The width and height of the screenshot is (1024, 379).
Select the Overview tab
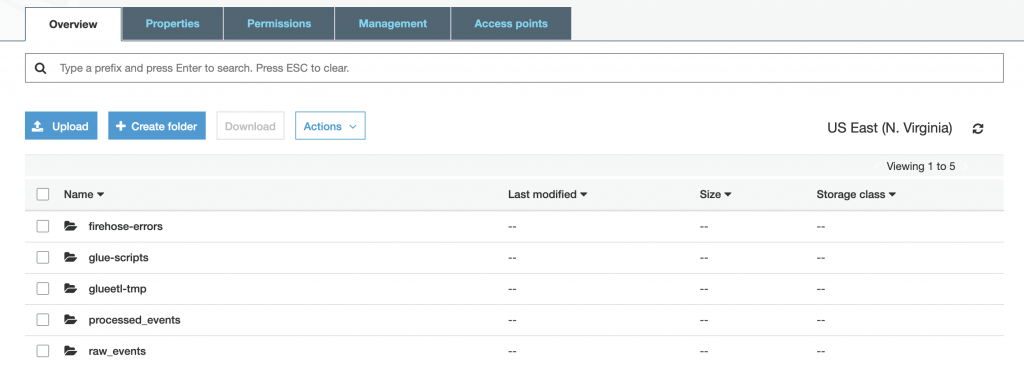tap(73, 24)
